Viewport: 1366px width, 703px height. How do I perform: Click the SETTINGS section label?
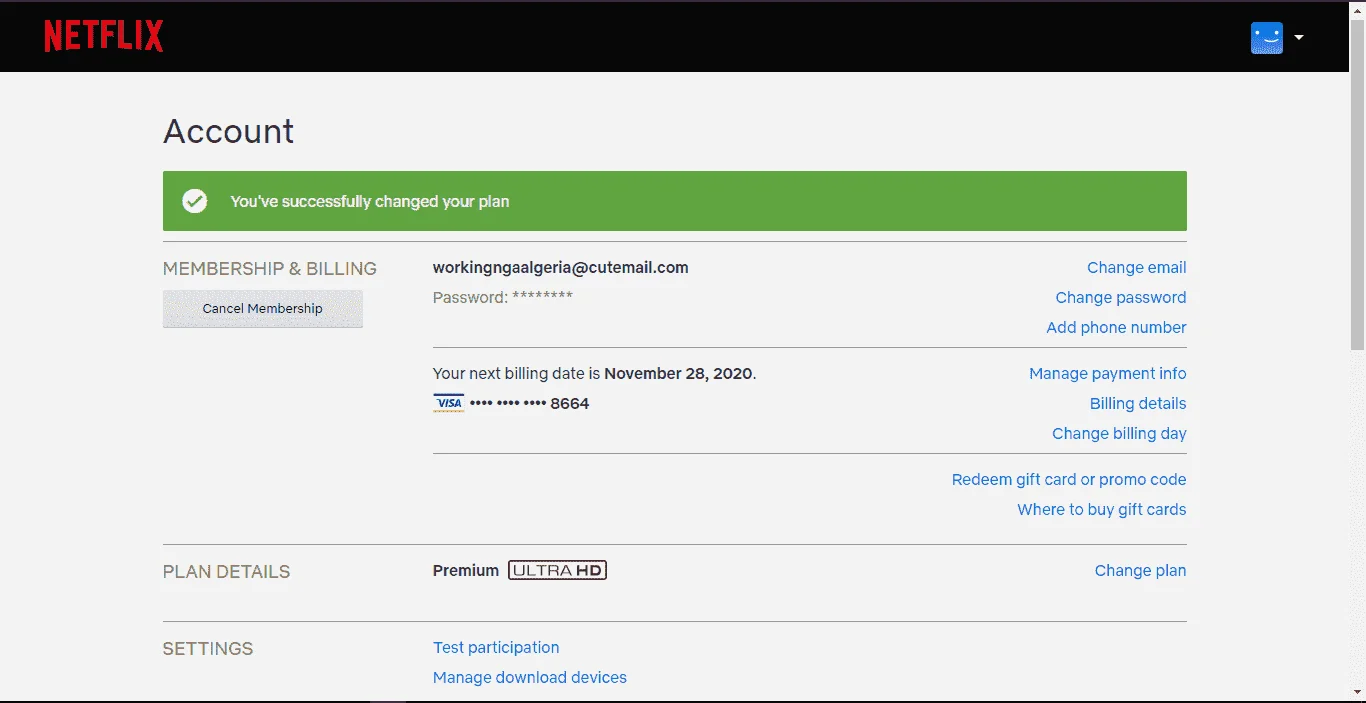208,648
